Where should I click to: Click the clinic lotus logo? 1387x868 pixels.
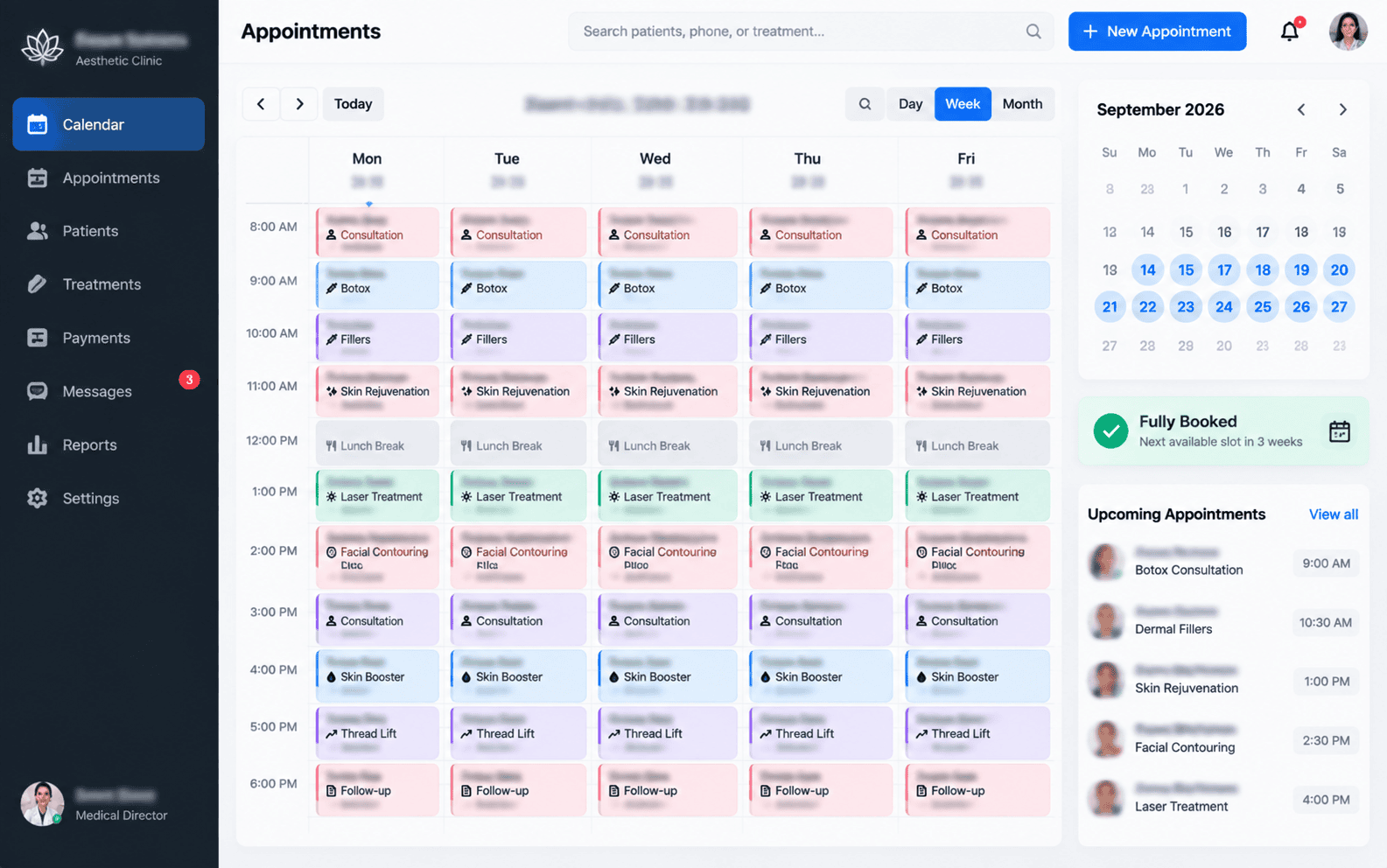point(42,47)
